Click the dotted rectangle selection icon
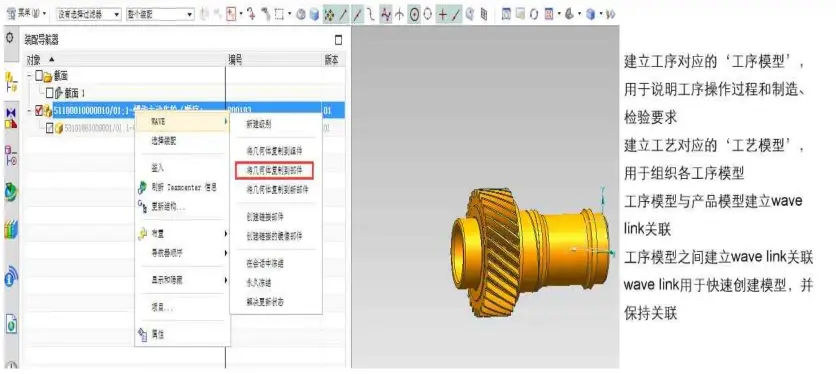This screenshot has height=374, width=836. coord(278,14)
